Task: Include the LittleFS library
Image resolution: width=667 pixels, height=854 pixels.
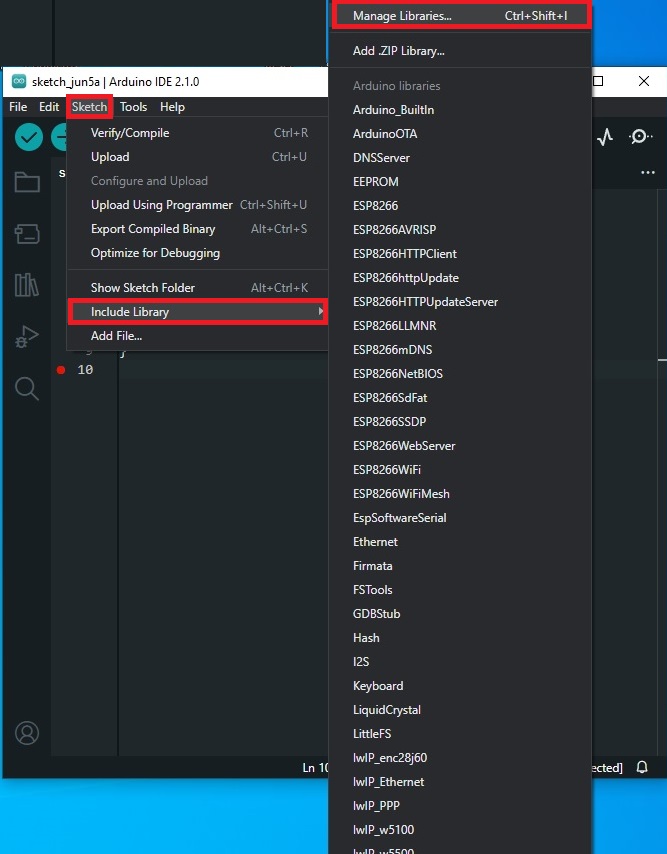Action: (461, 733)
